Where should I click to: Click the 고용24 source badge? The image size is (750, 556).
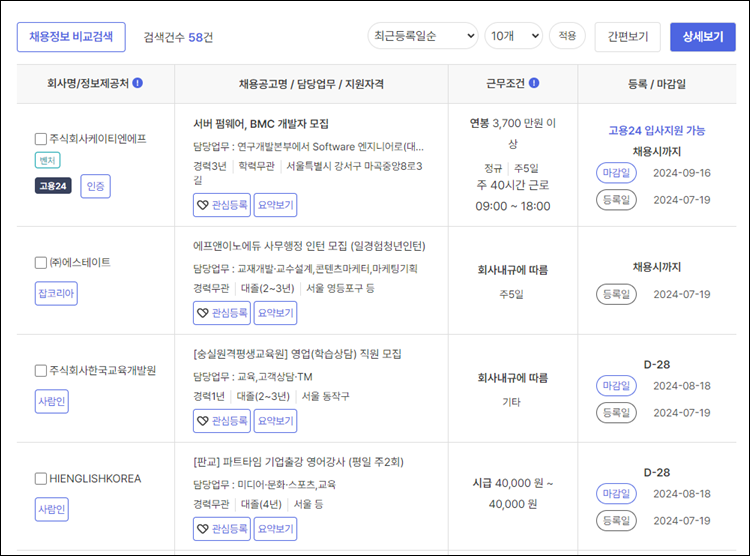point(53,186)
